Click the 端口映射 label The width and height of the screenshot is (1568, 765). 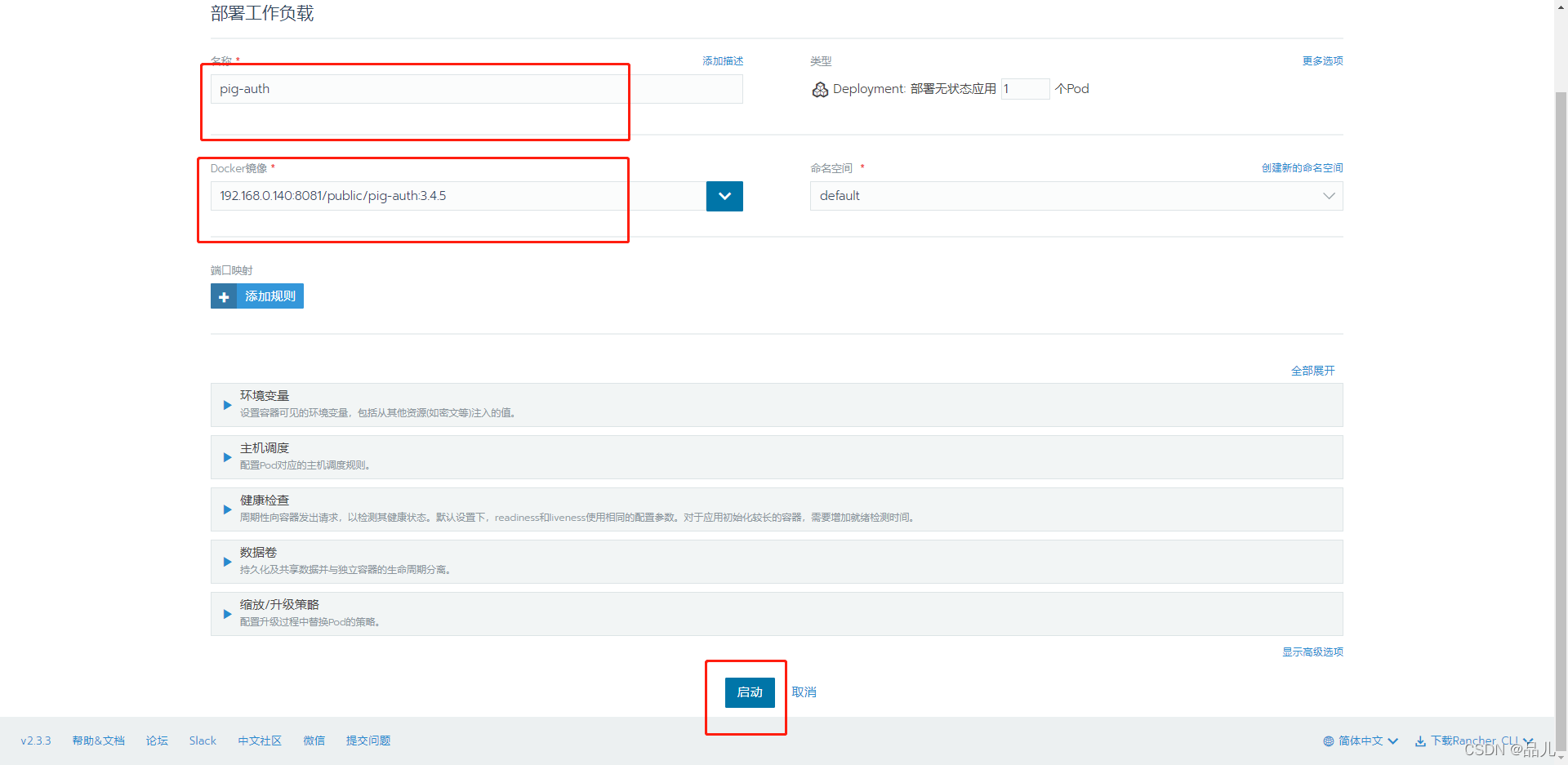[231, 270]
